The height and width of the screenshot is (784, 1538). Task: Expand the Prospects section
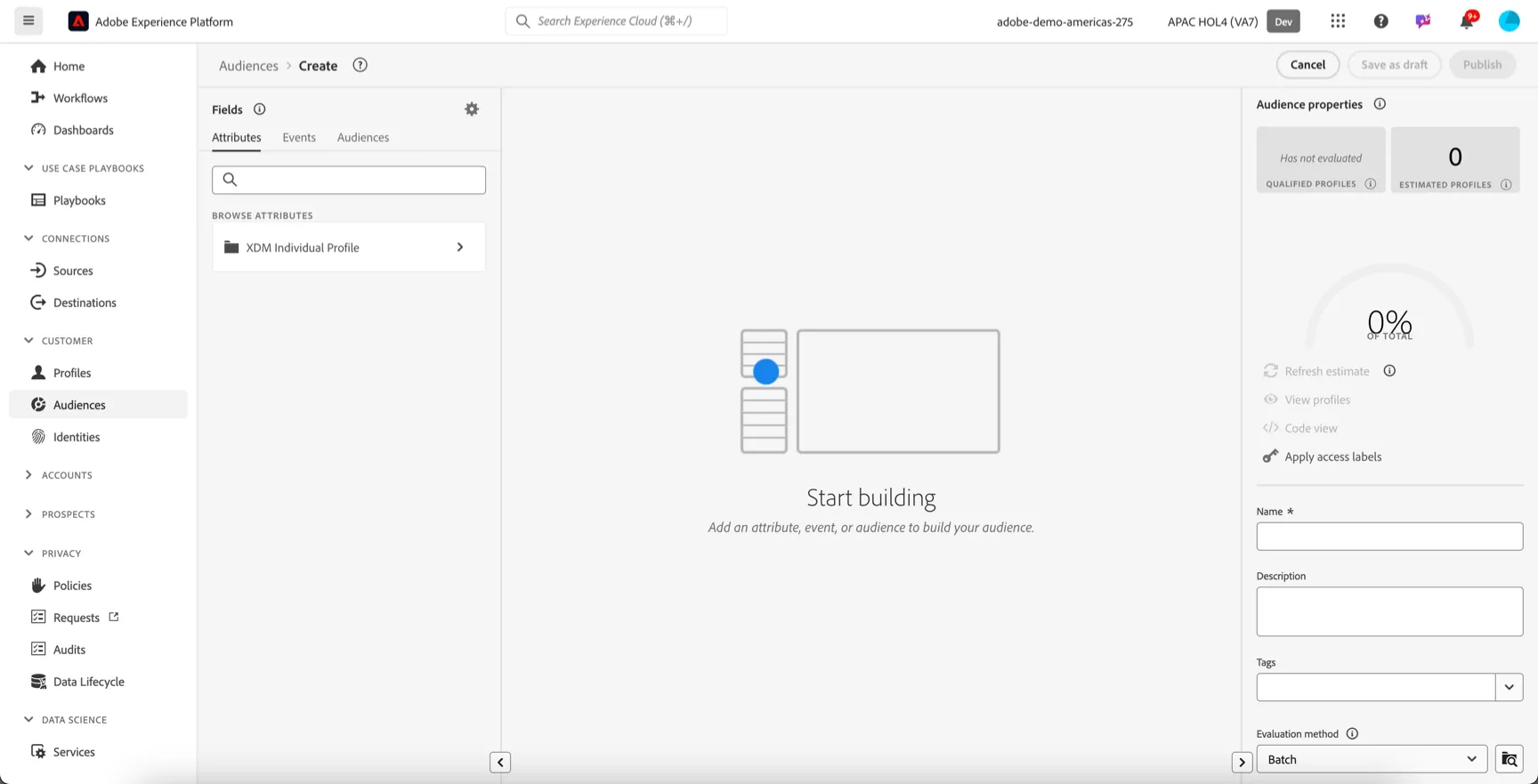pos(28,514)
